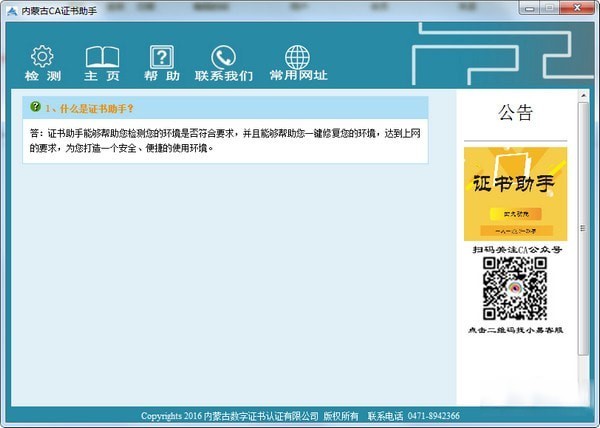Open the yellow 证书助手 banner image

[x=515, y=194]
